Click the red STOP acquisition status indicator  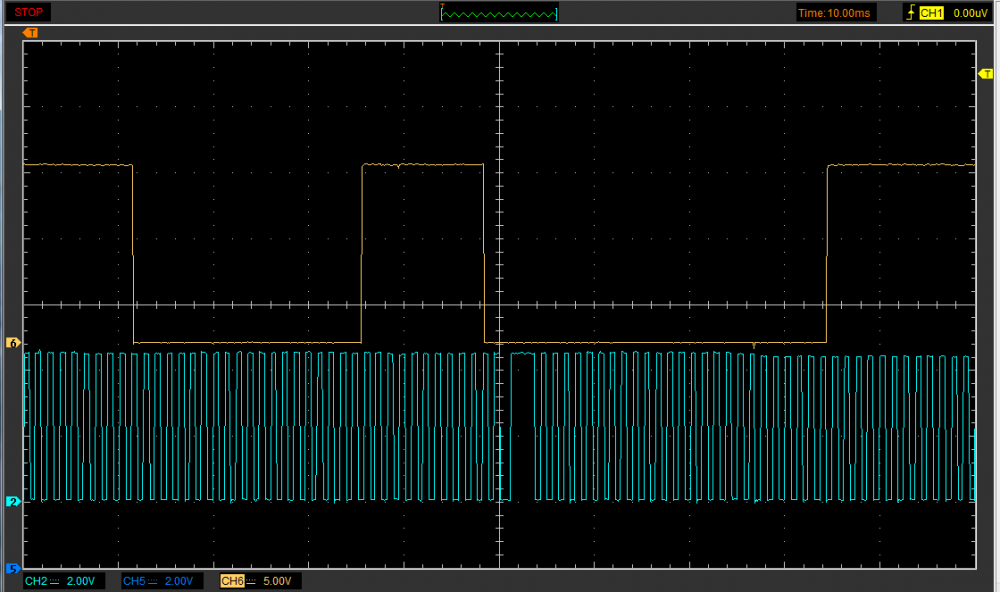point(27,13)
